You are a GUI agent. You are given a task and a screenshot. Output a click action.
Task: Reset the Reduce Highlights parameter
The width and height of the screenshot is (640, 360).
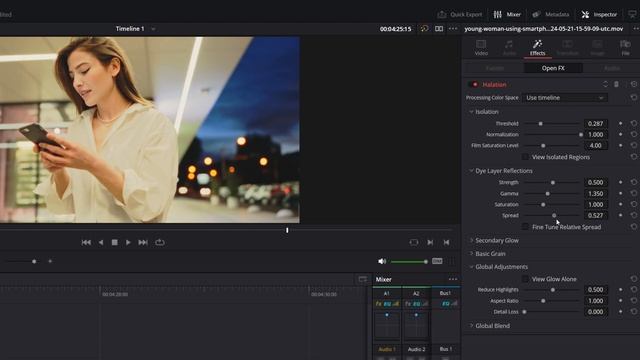pyautogui.click(x=633, y=289)
